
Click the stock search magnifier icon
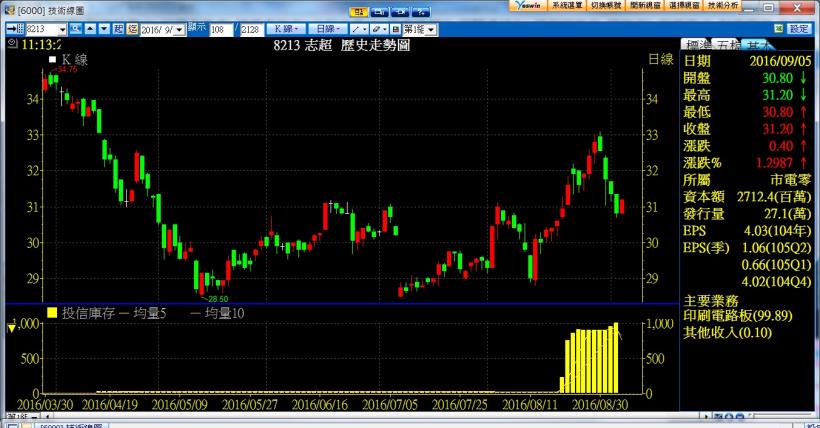[75, 29]
